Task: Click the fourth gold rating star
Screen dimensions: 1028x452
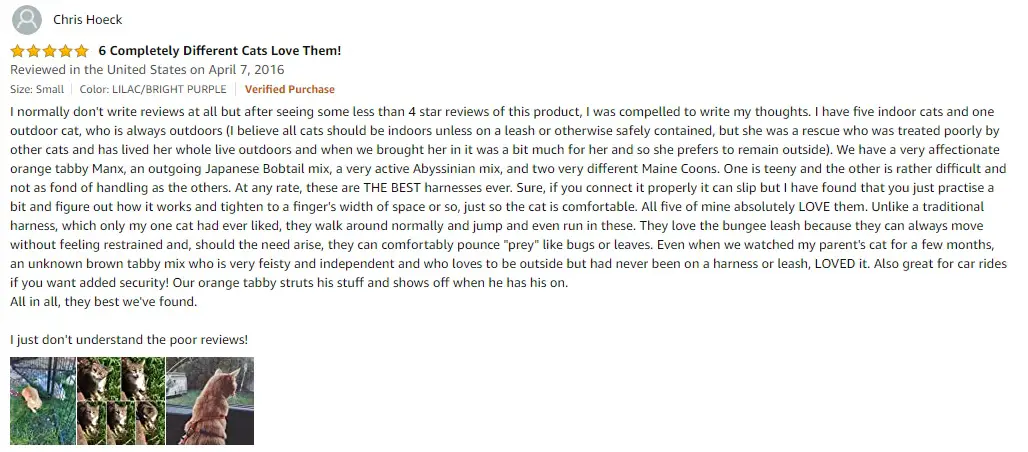Action: pos(65,51)
